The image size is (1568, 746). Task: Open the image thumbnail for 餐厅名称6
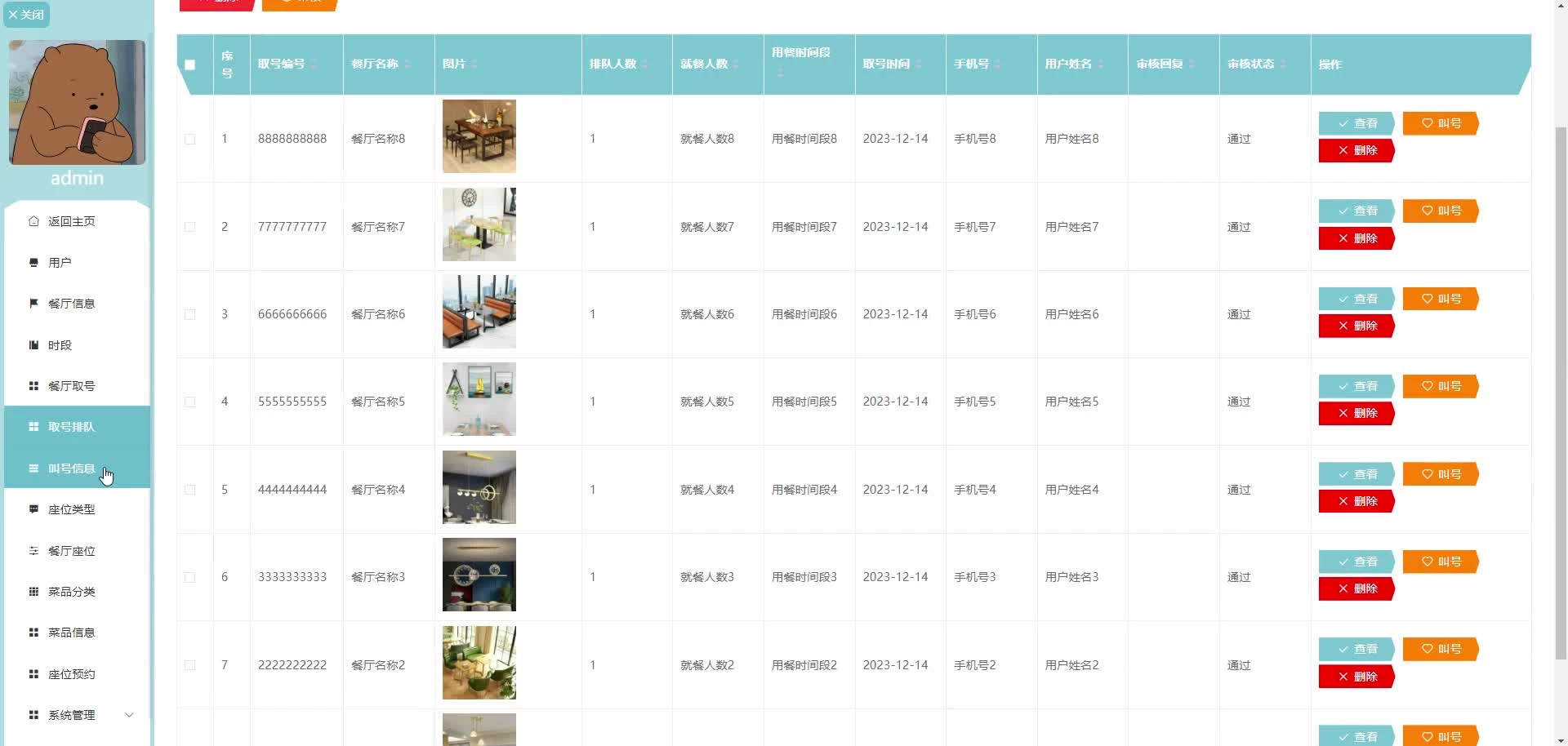pyautogui.click(x=479, y=312)
